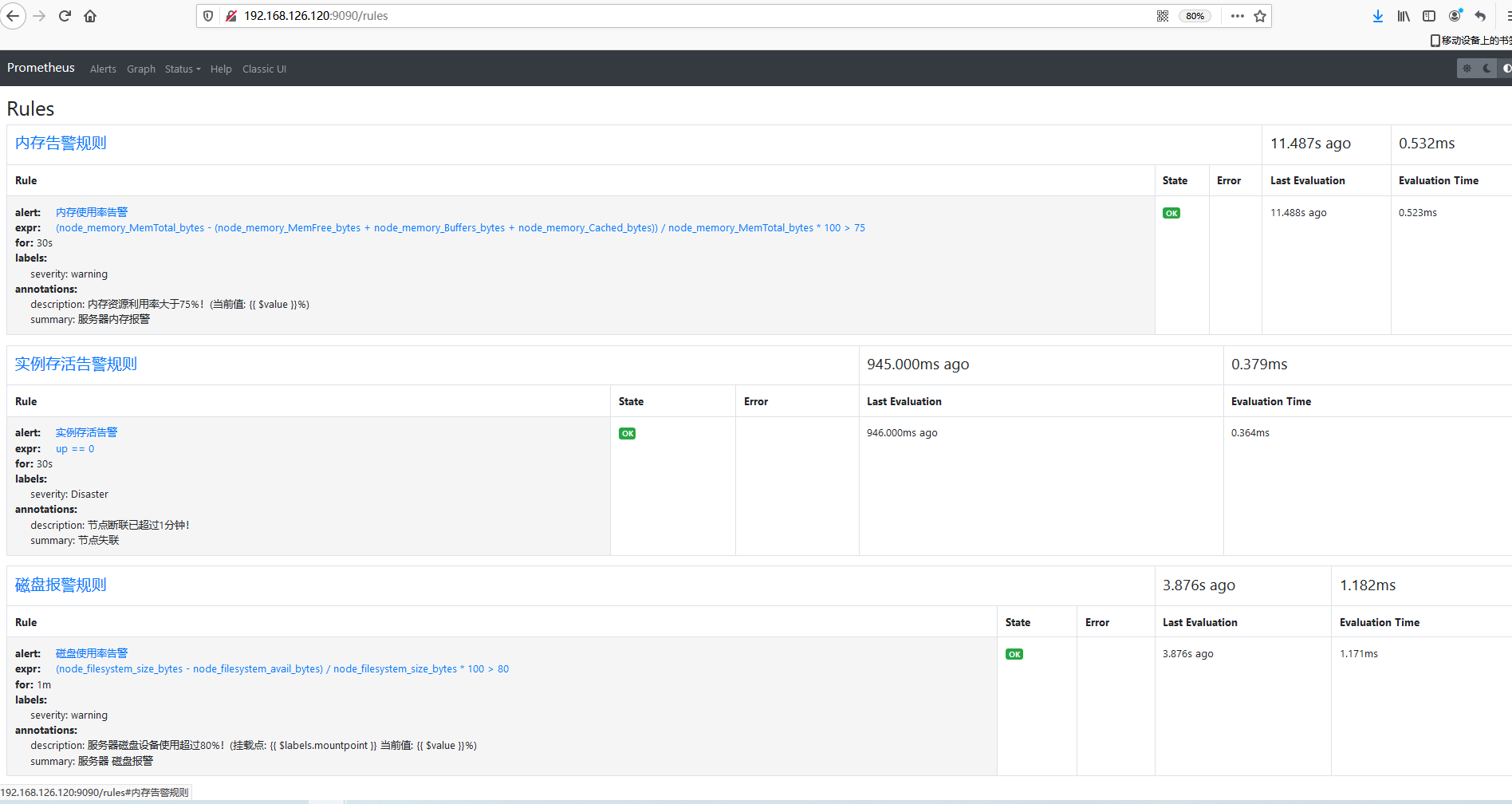1512x804 pixels.
Task: Click the OK badge of memory rule
Action: 1171,213
